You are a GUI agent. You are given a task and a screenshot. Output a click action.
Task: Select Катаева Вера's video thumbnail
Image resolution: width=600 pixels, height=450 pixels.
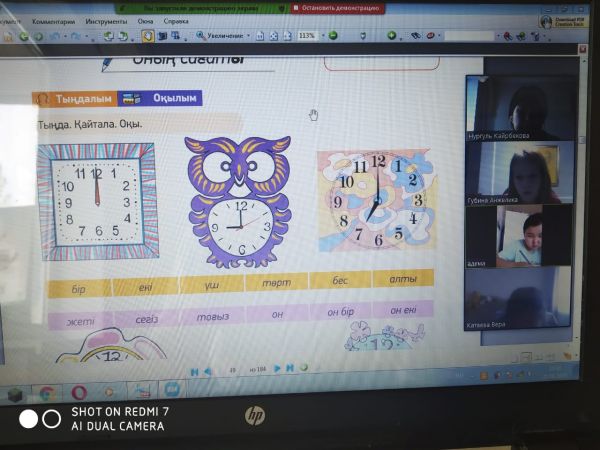click(x=519, y=298)
